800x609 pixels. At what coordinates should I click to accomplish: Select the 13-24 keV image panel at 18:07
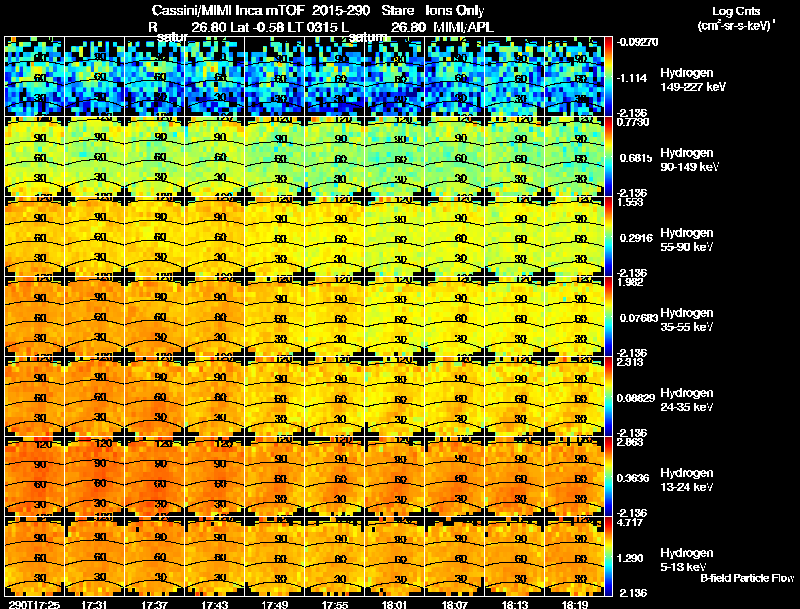[455, 477]
